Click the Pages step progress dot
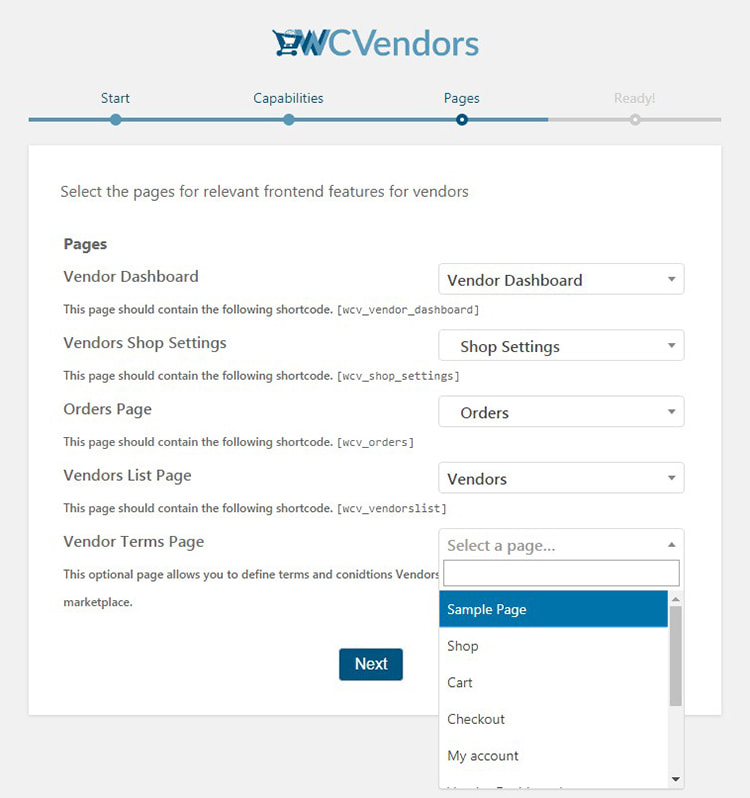The image size is (750, 798). pyautogui.click(x=461, y=120)
